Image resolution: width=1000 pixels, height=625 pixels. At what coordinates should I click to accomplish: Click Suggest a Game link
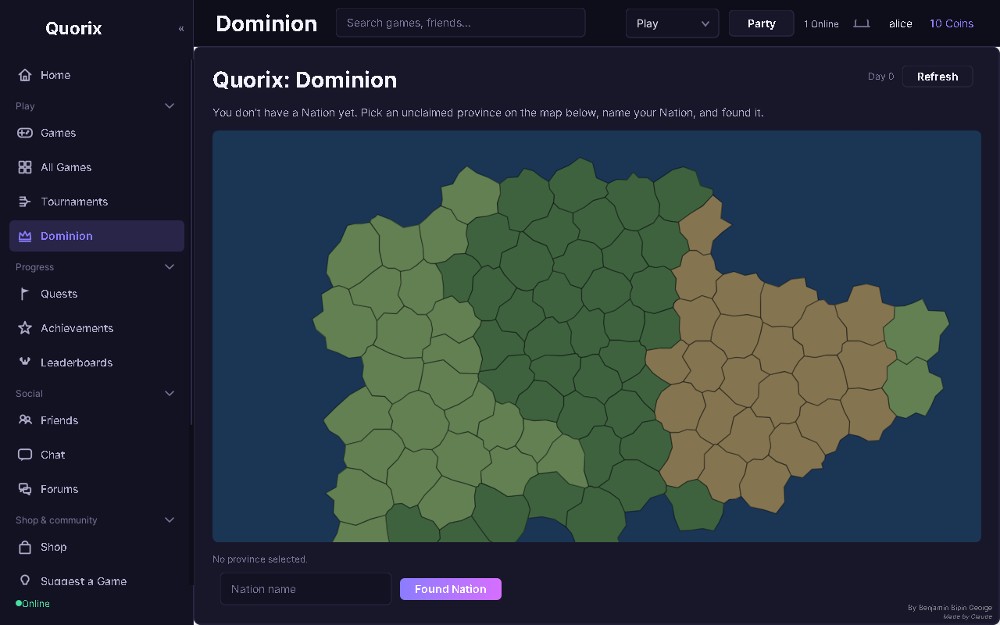[x=97, y=581]
